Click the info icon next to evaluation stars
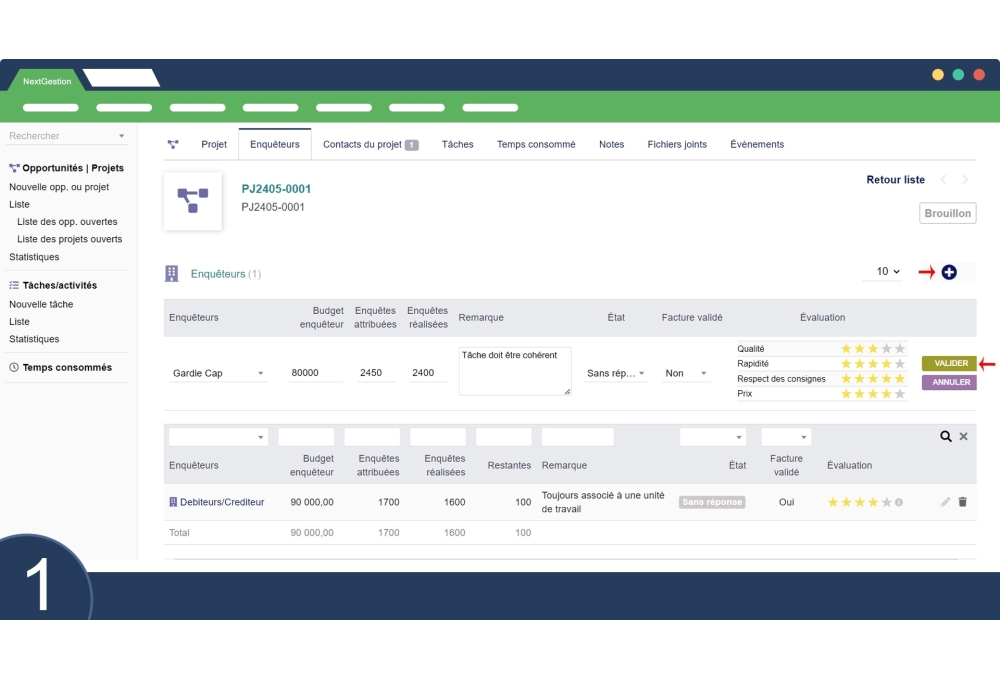The height and width of the screenshot is (679, 1000). click(899, 502)
